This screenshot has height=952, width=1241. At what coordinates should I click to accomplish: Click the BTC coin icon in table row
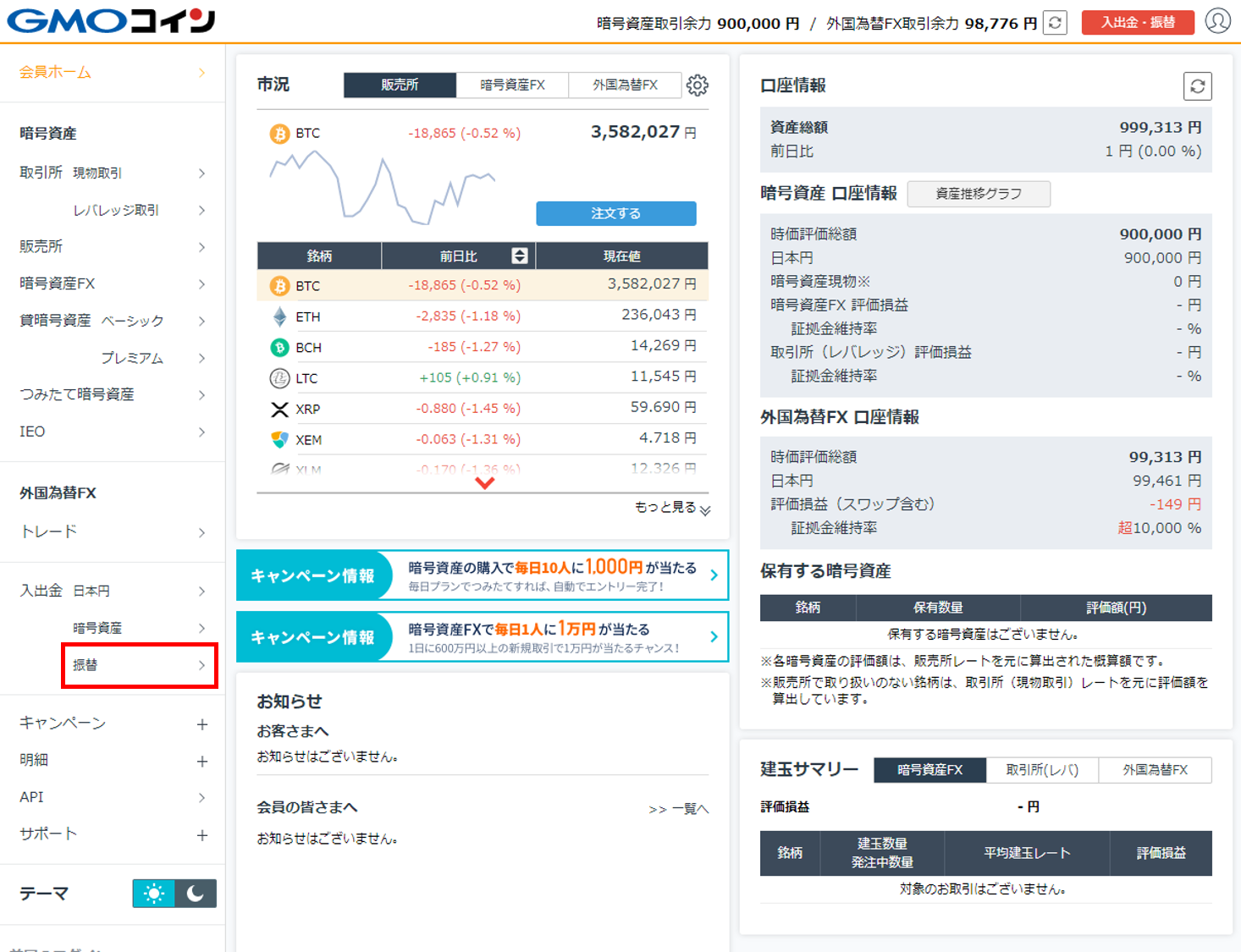click(279, 286)
